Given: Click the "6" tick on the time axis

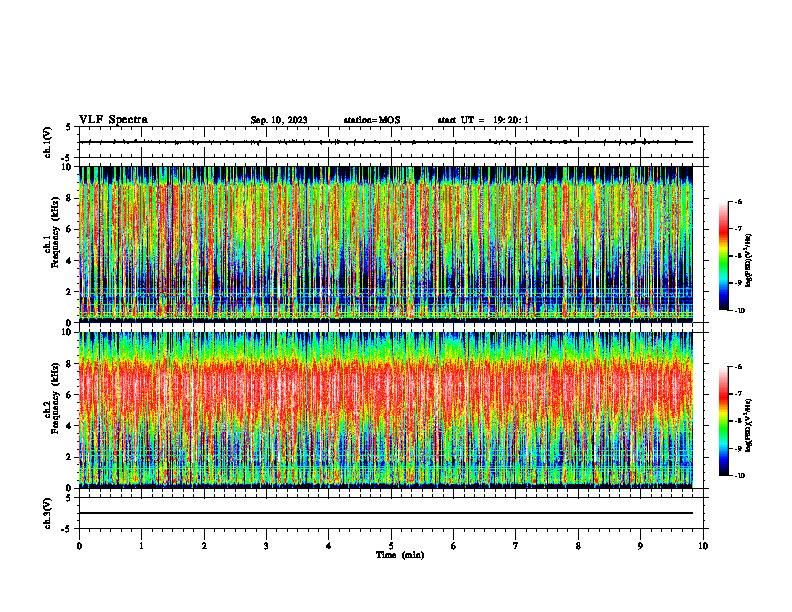Looking at the screenshot, I should (453, 546).
